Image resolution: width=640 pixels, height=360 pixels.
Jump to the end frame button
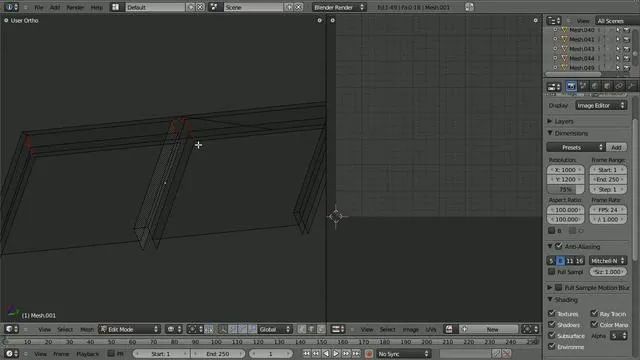pos(356,353)
